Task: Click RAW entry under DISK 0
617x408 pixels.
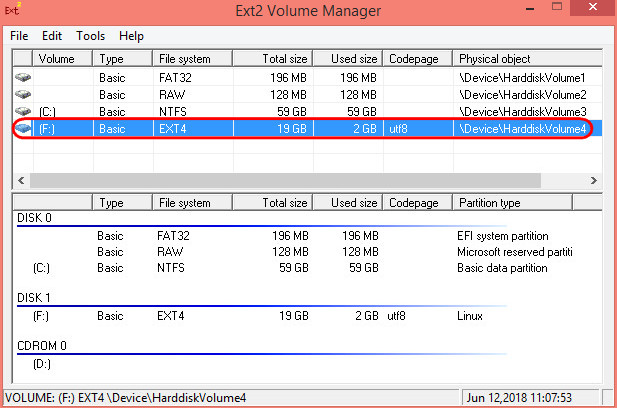Action: 170,252
